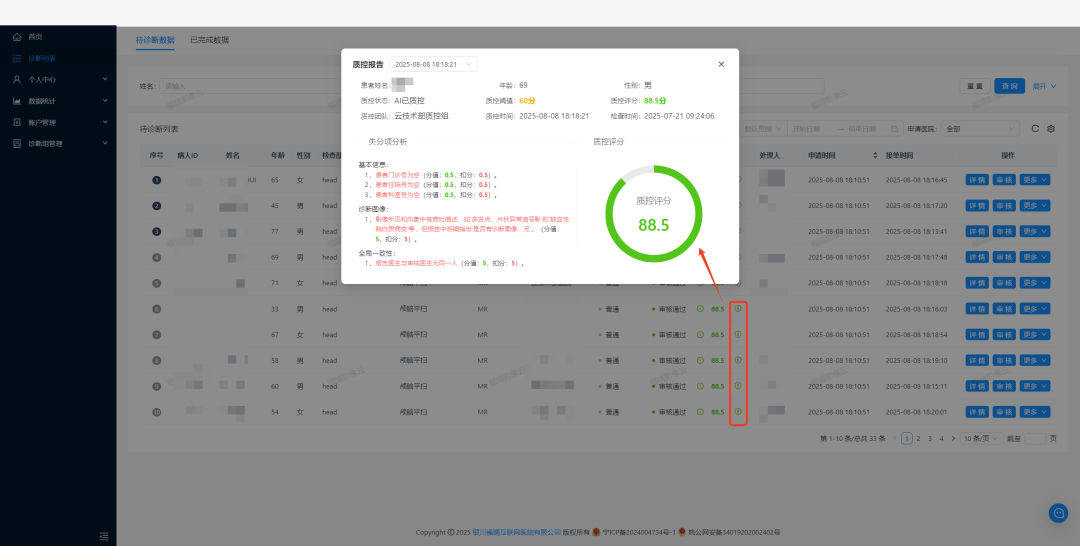
Task: Collapse sidebar using bottom menu icon
Action: pyautogui.click(x=103, y=536)
